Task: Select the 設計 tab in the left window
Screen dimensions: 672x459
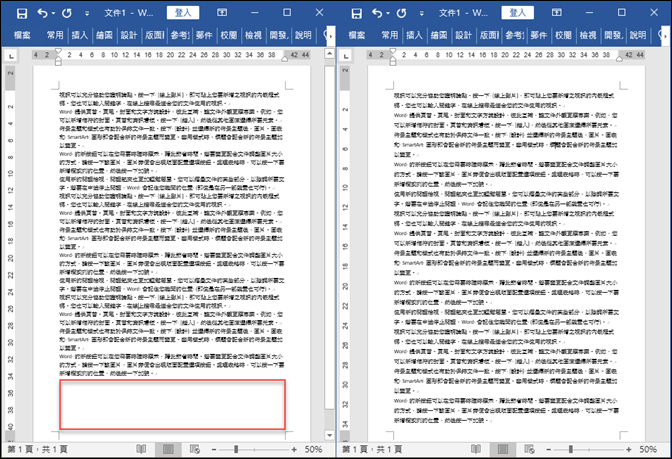Action: (129, 35)
